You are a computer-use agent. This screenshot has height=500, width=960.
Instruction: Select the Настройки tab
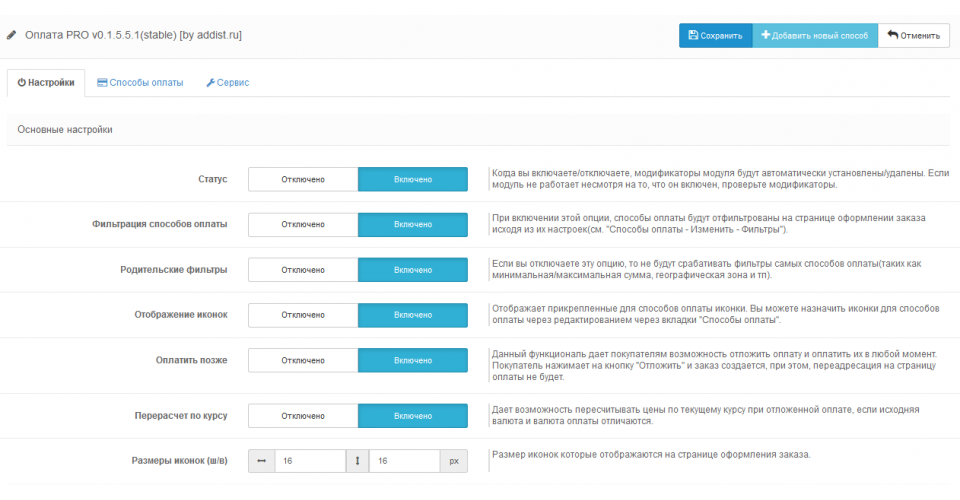tap(46, 83)
